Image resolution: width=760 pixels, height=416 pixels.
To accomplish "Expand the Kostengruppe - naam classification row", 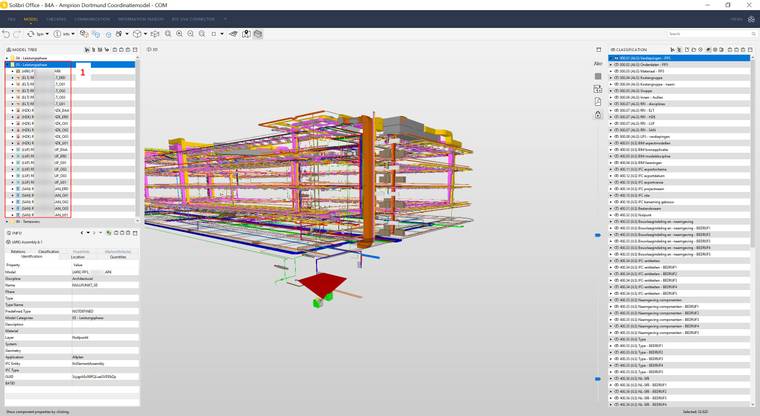I will pos(611,84).
